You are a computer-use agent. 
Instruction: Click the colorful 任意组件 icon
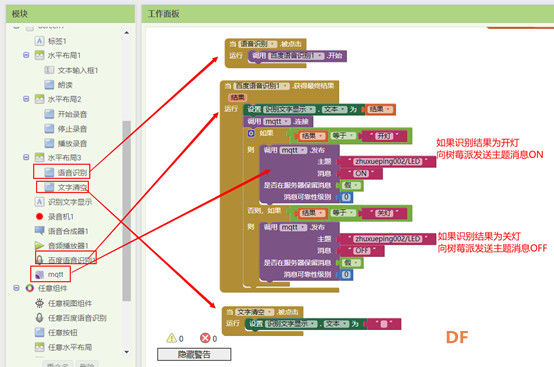click(30, 288)
